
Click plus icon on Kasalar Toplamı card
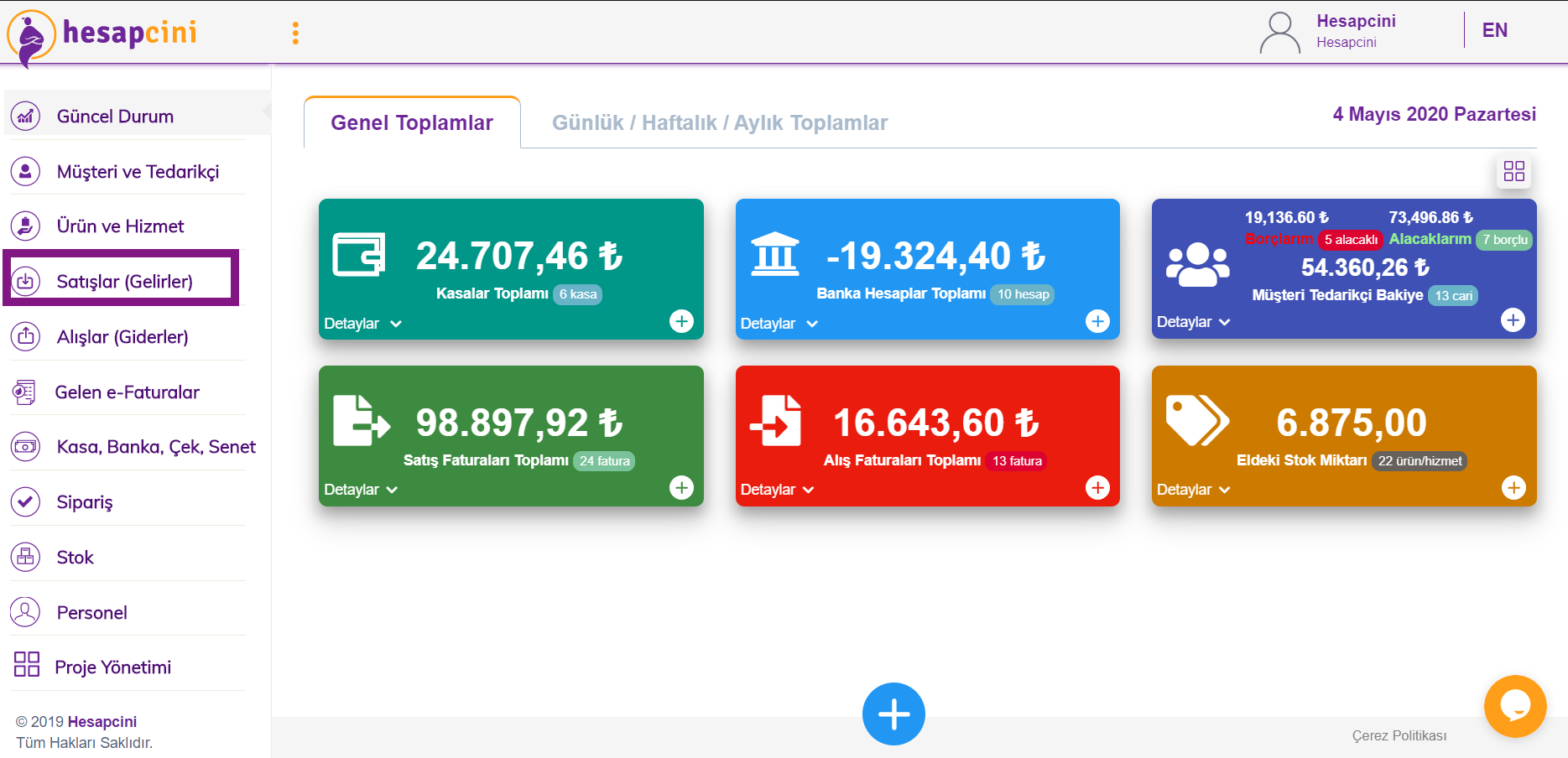click(681, 321)
